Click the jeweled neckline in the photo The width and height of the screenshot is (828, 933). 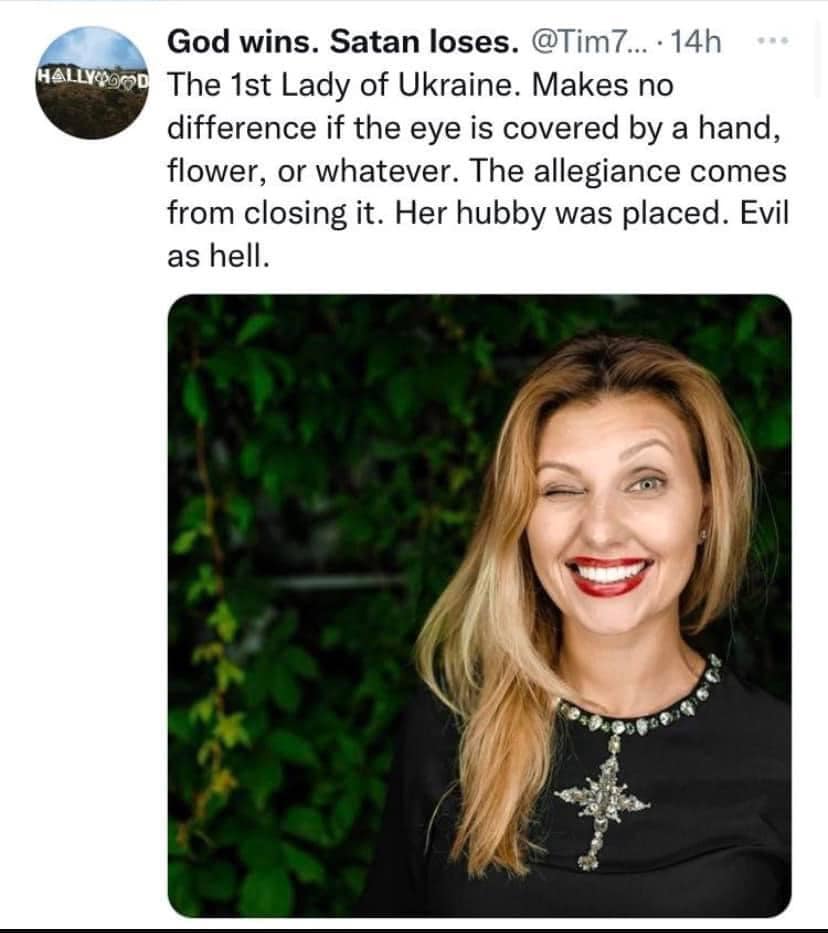click(x=640, y=712)
